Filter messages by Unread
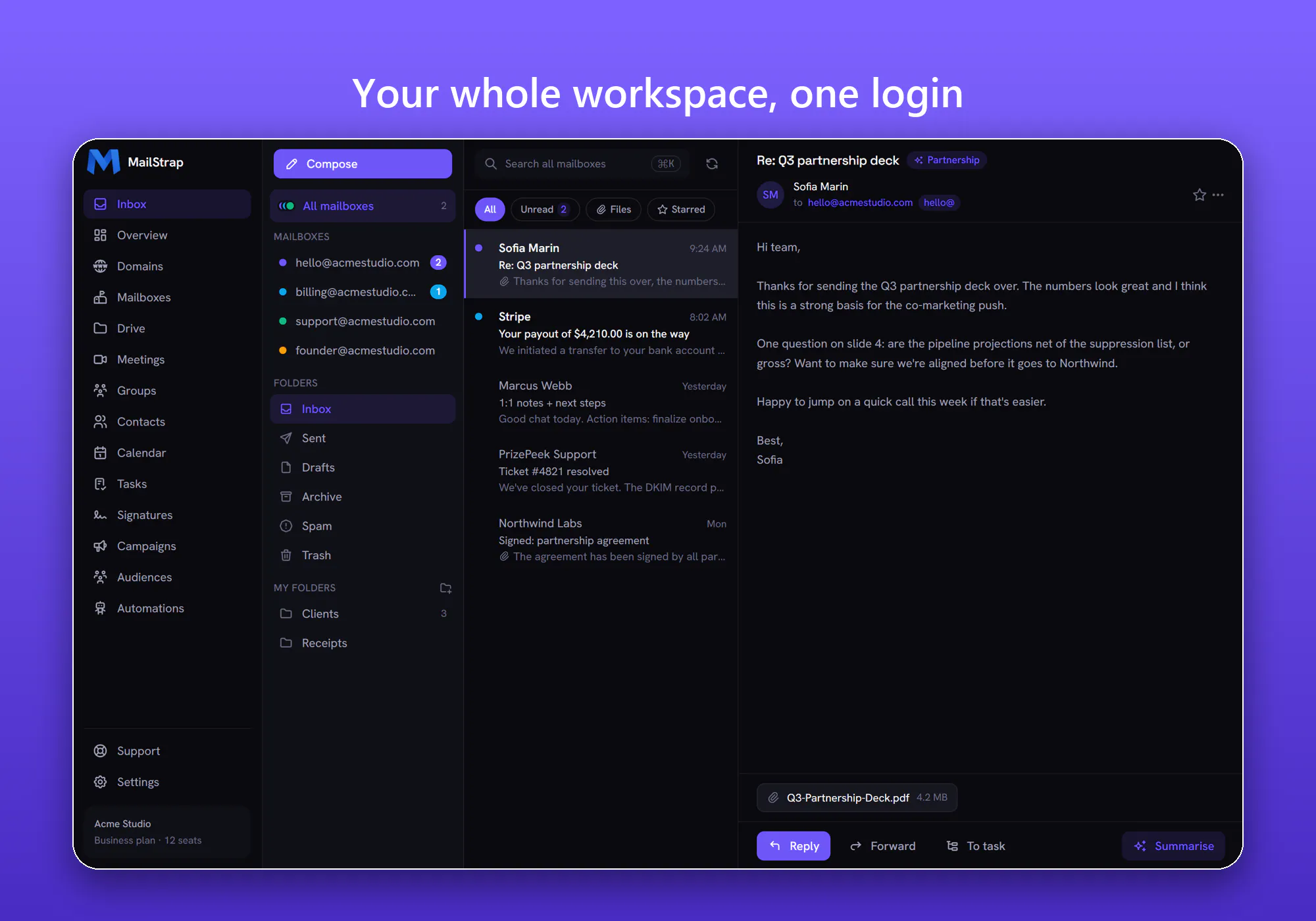This screenshot has width=1316, height=921. point(545,209)
